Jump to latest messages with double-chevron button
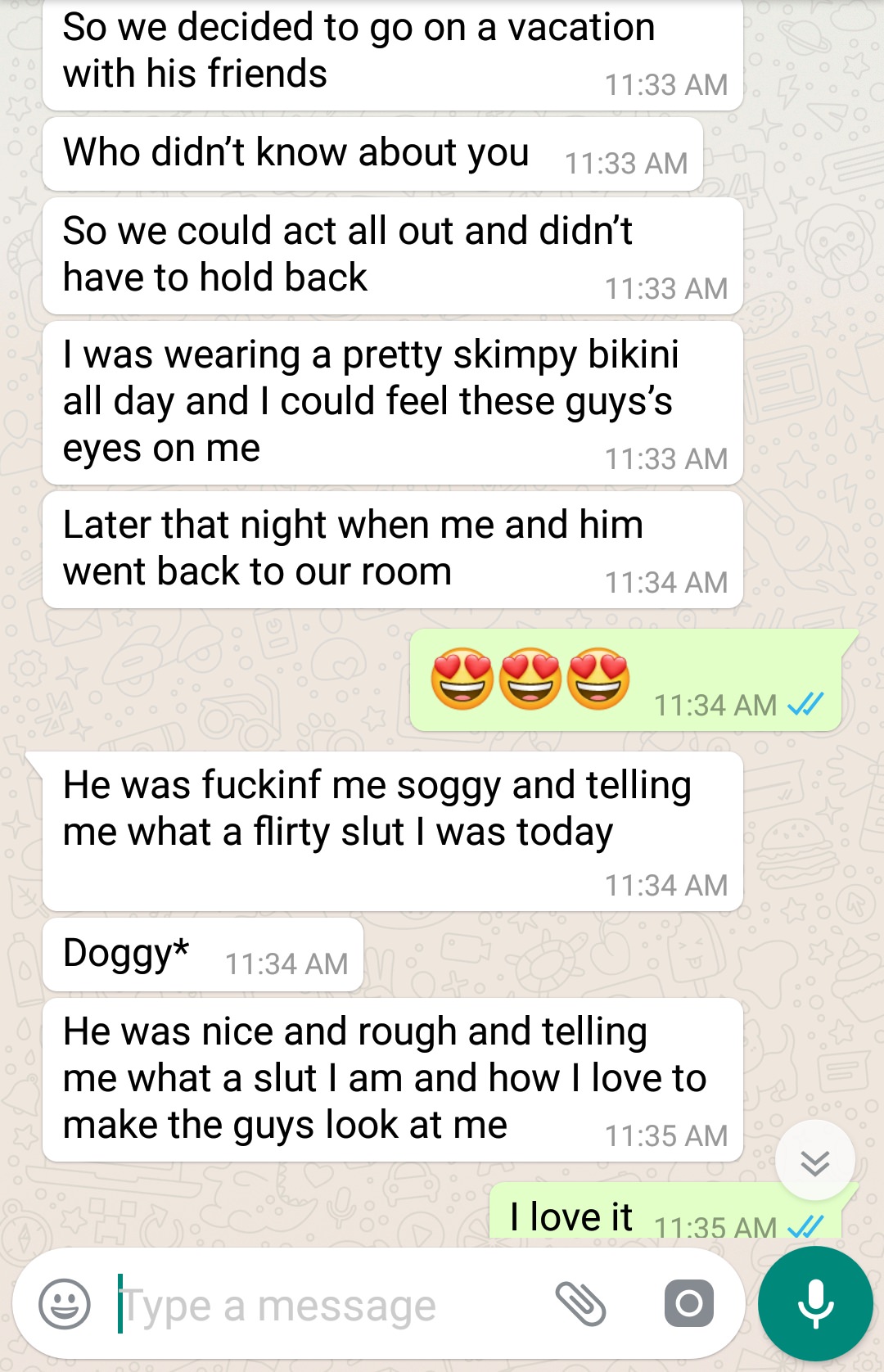The width and height of the screenshot is (884, 1372). (x=815, y=1162)
